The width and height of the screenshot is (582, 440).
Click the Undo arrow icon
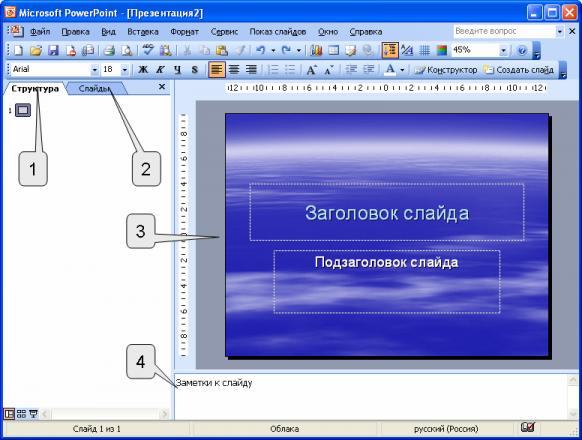pos(261,50)
